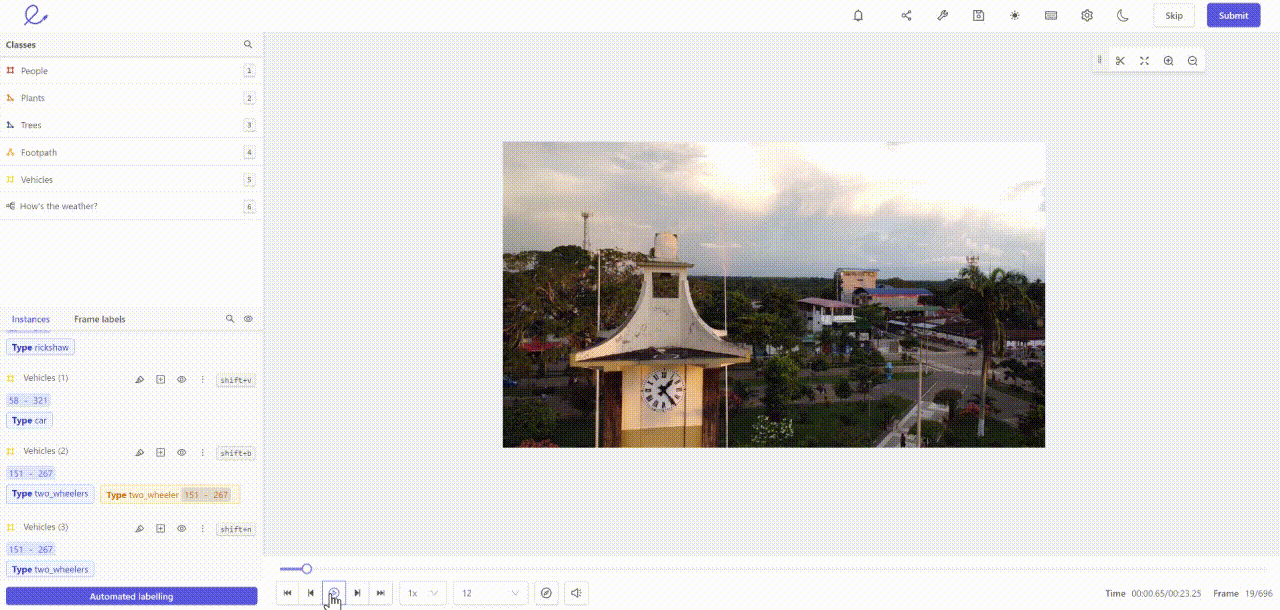
Task: Step forward one frame
Action: pyautogui.click(x=357, y=593)
